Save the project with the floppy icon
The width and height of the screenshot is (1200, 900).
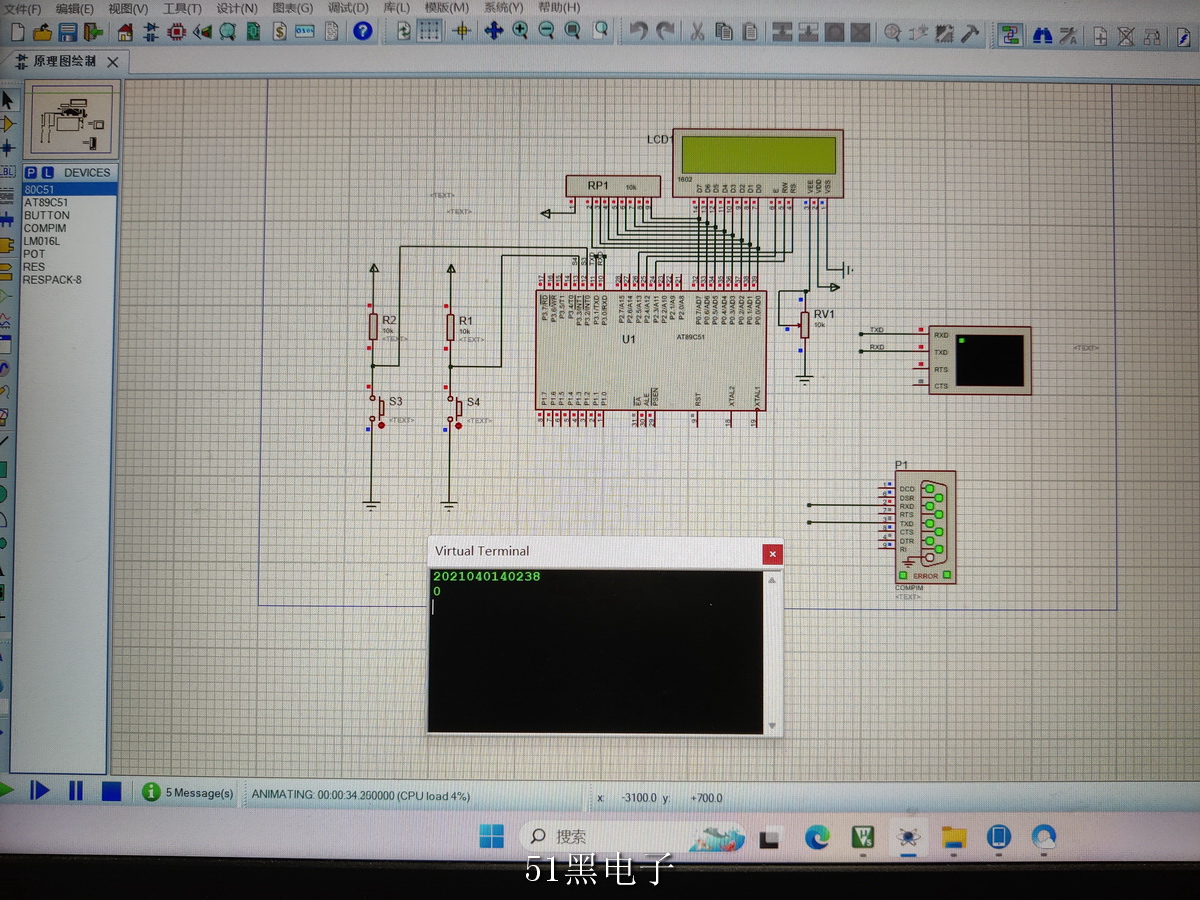[68, 31]
